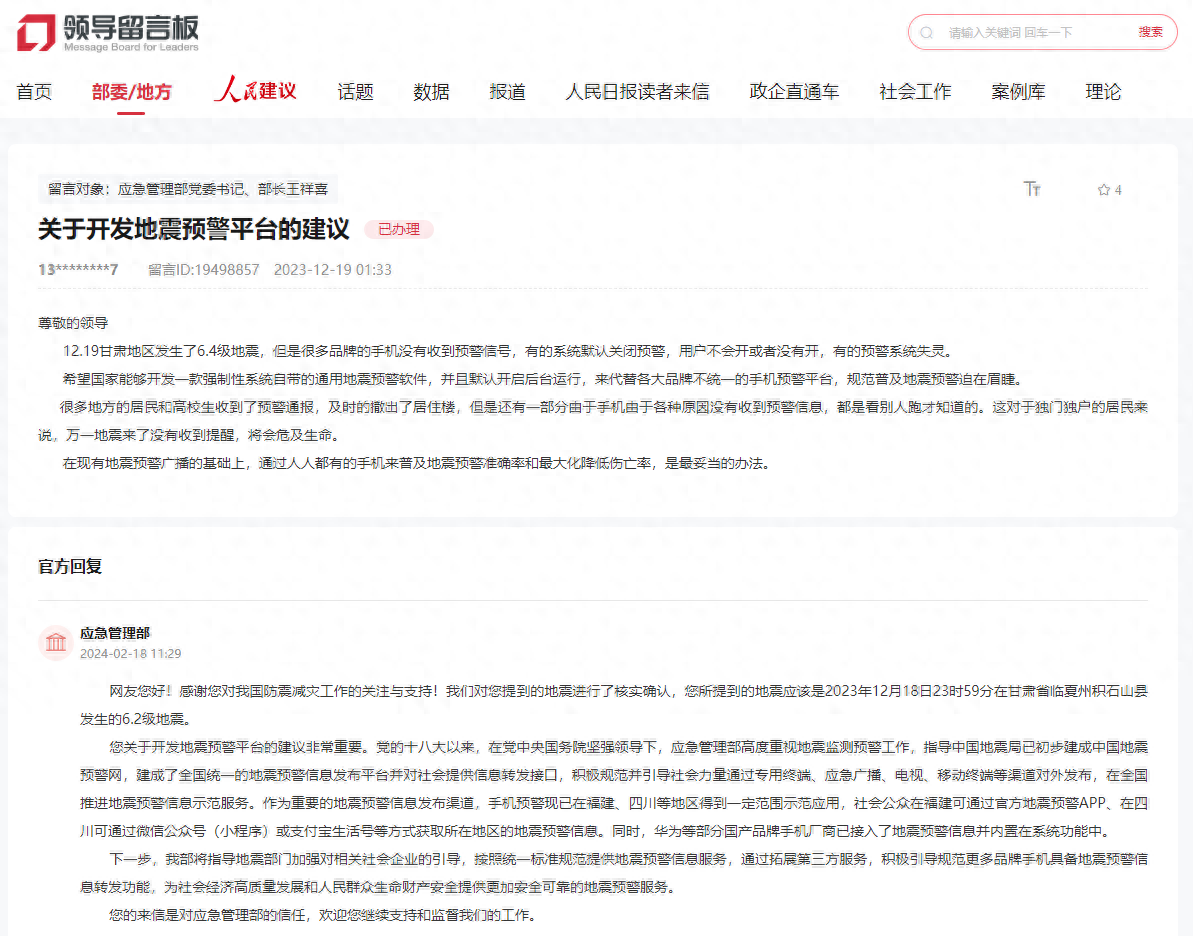Click the font size Tt icon
Image resolution: width=1193 pixels, height=936 pixels.
(1032, 189)
